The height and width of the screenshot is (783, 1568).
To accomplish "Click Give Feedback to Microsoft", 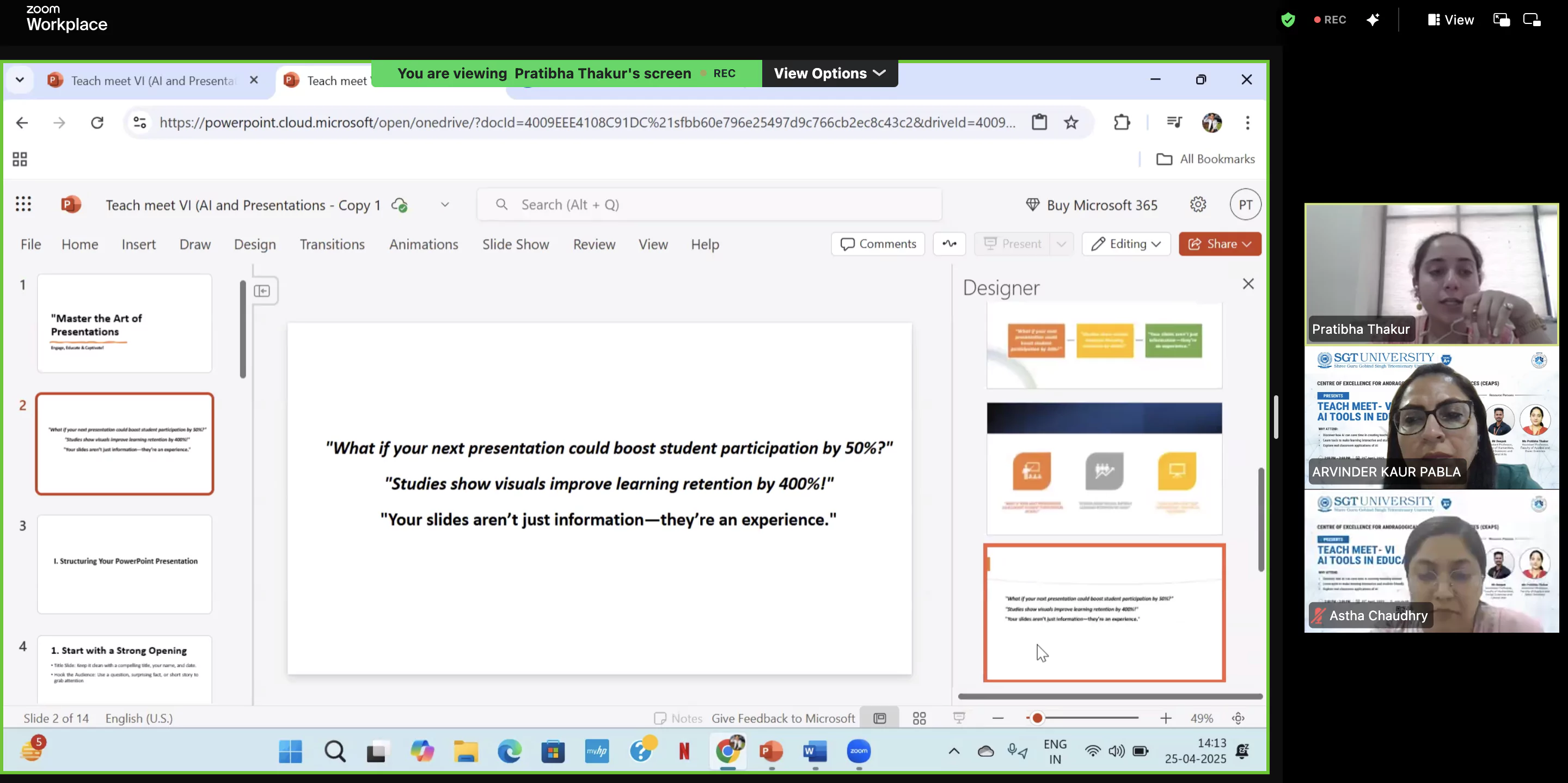I will click(783, 718).
